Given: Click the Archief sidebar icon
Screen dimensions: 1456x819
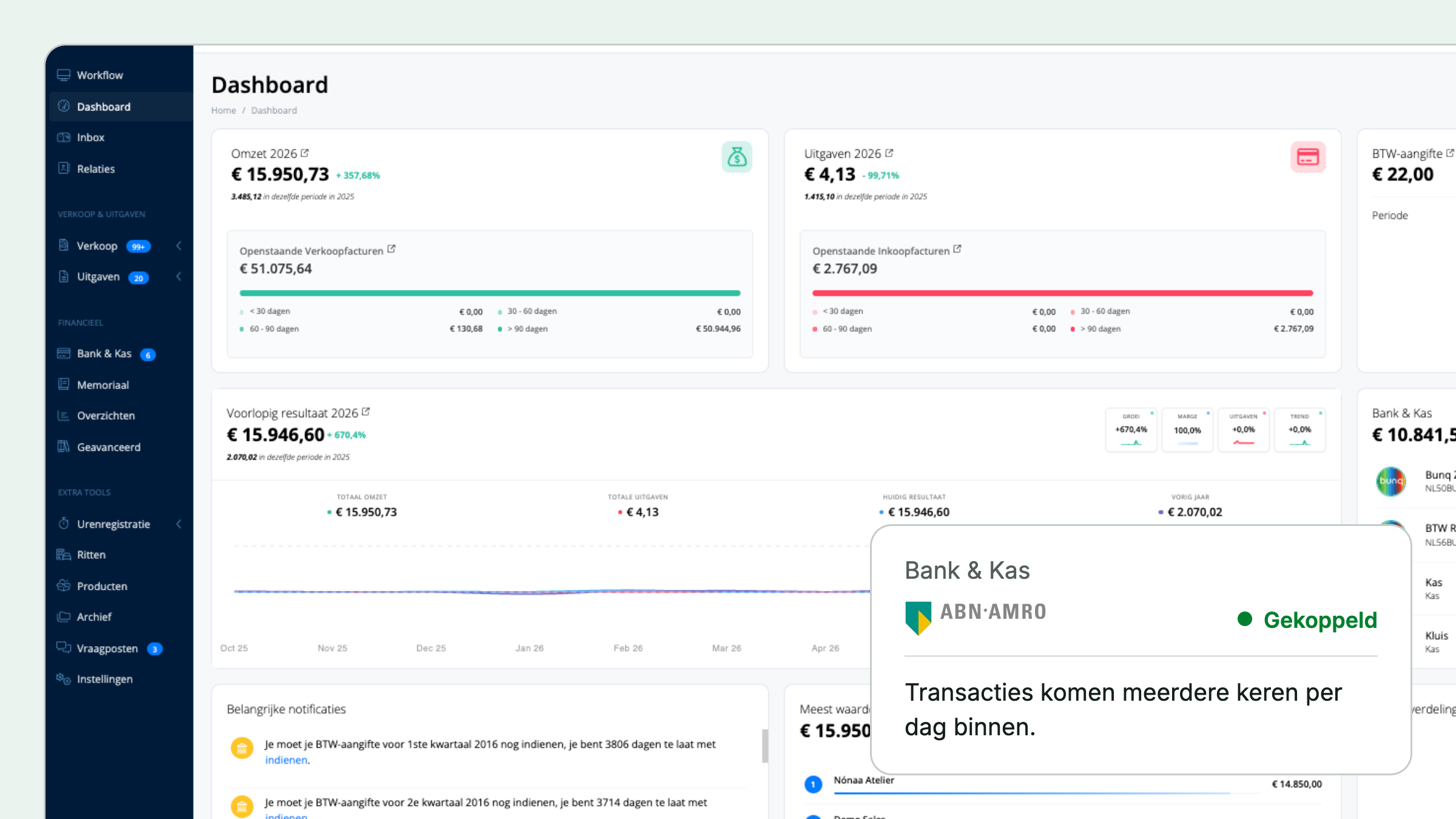Looking at the screenshot, I should [x=64, y=616].
